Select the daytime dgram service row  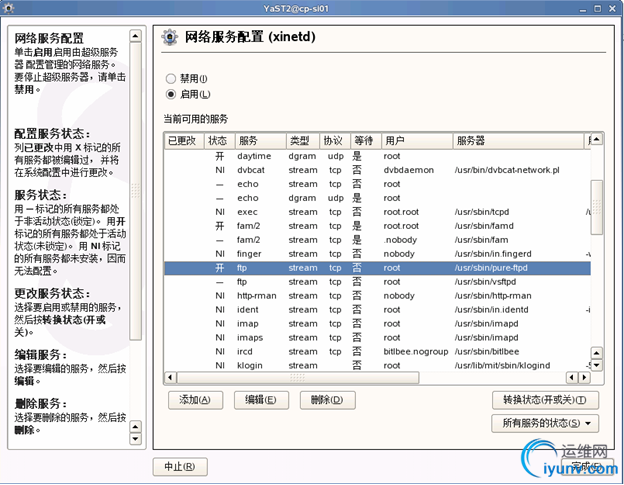pos(377,156)
